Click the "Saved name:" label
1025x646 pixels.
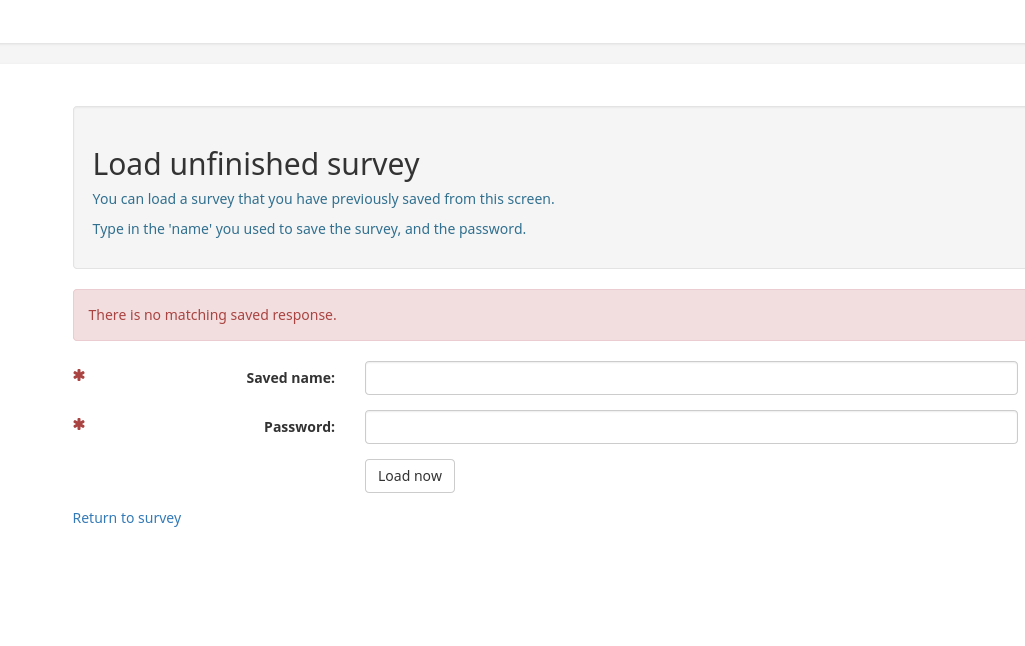(290, 378)
